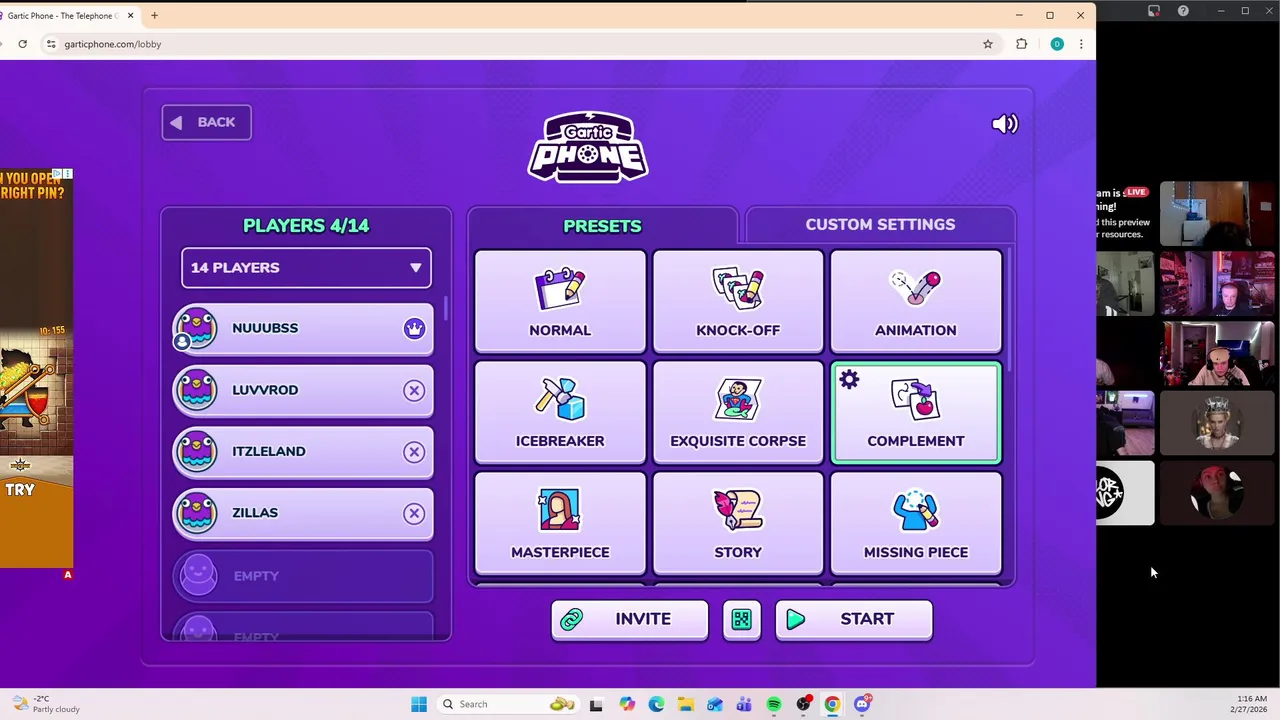Choose the highlighted Complement preset card
Image resolution: width=1280 pixels, height=720 pixels.
916,413
